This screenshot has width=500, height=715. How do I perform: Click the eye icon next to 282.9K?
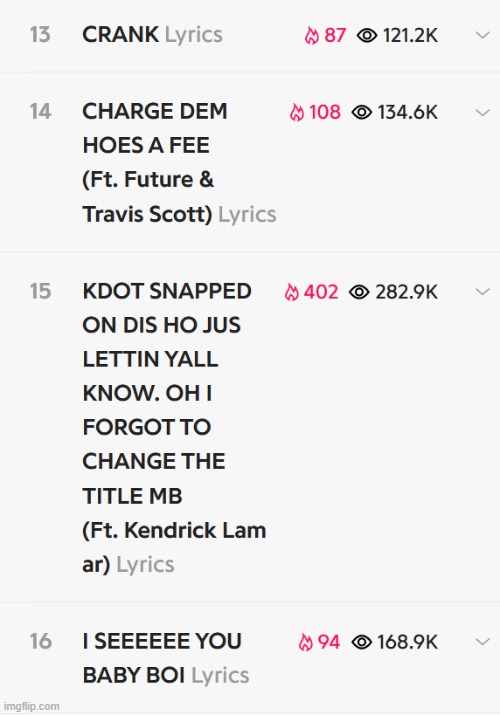(x=359, y=292)
